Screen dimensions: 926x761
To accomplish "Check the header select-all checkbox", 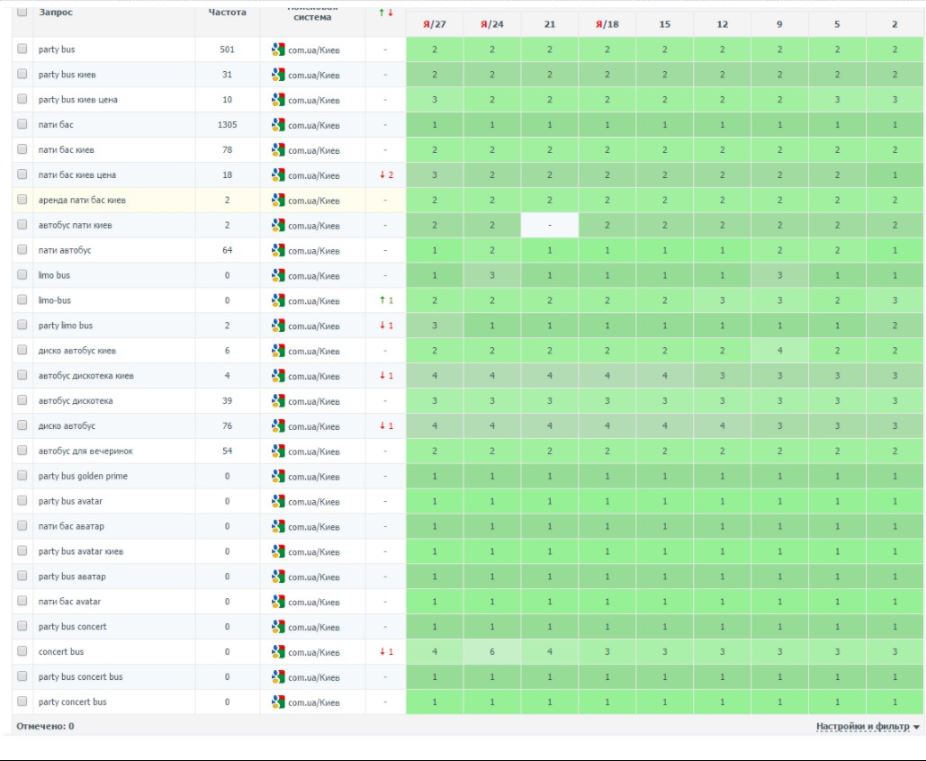I will click(x=22, y=12).
